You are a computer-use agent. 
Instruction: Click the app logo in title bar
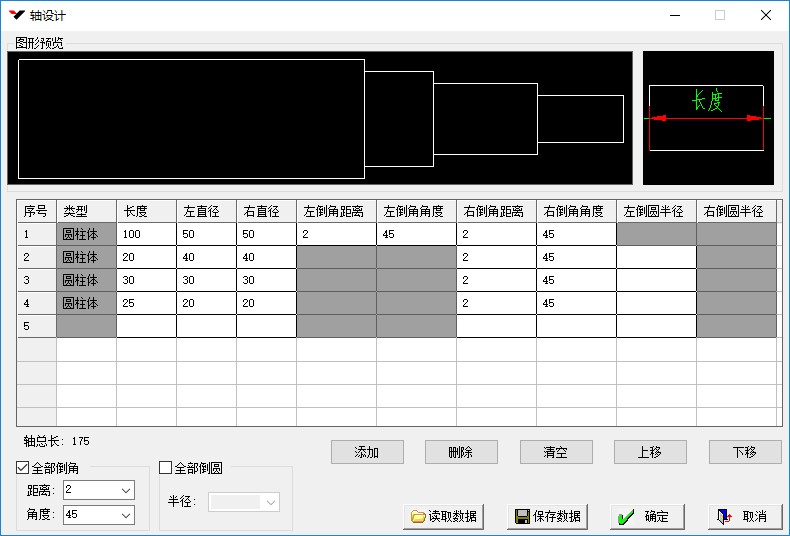coord(17,15)
